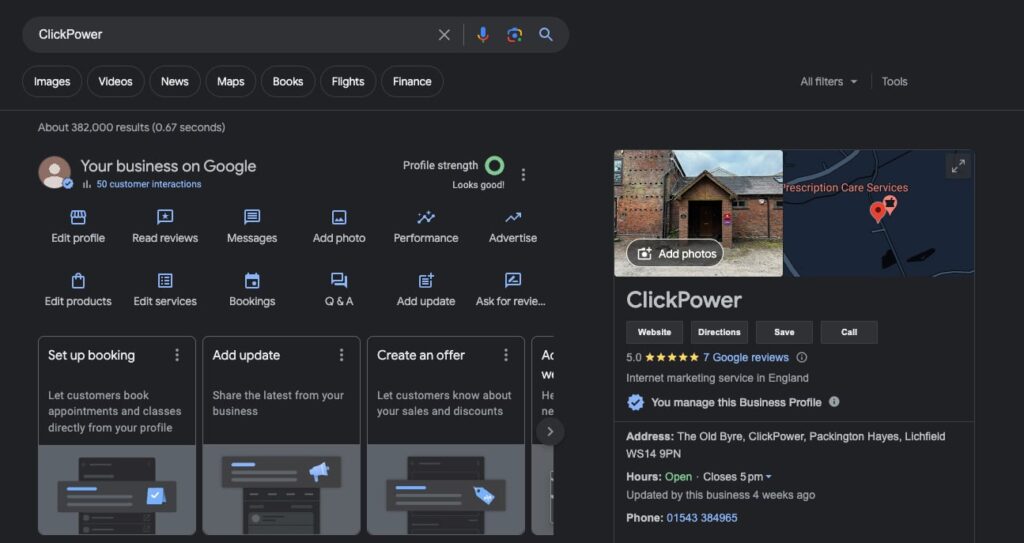Show next suggestion cards with the arrow

pyautogui.click(x=550, y=431)
